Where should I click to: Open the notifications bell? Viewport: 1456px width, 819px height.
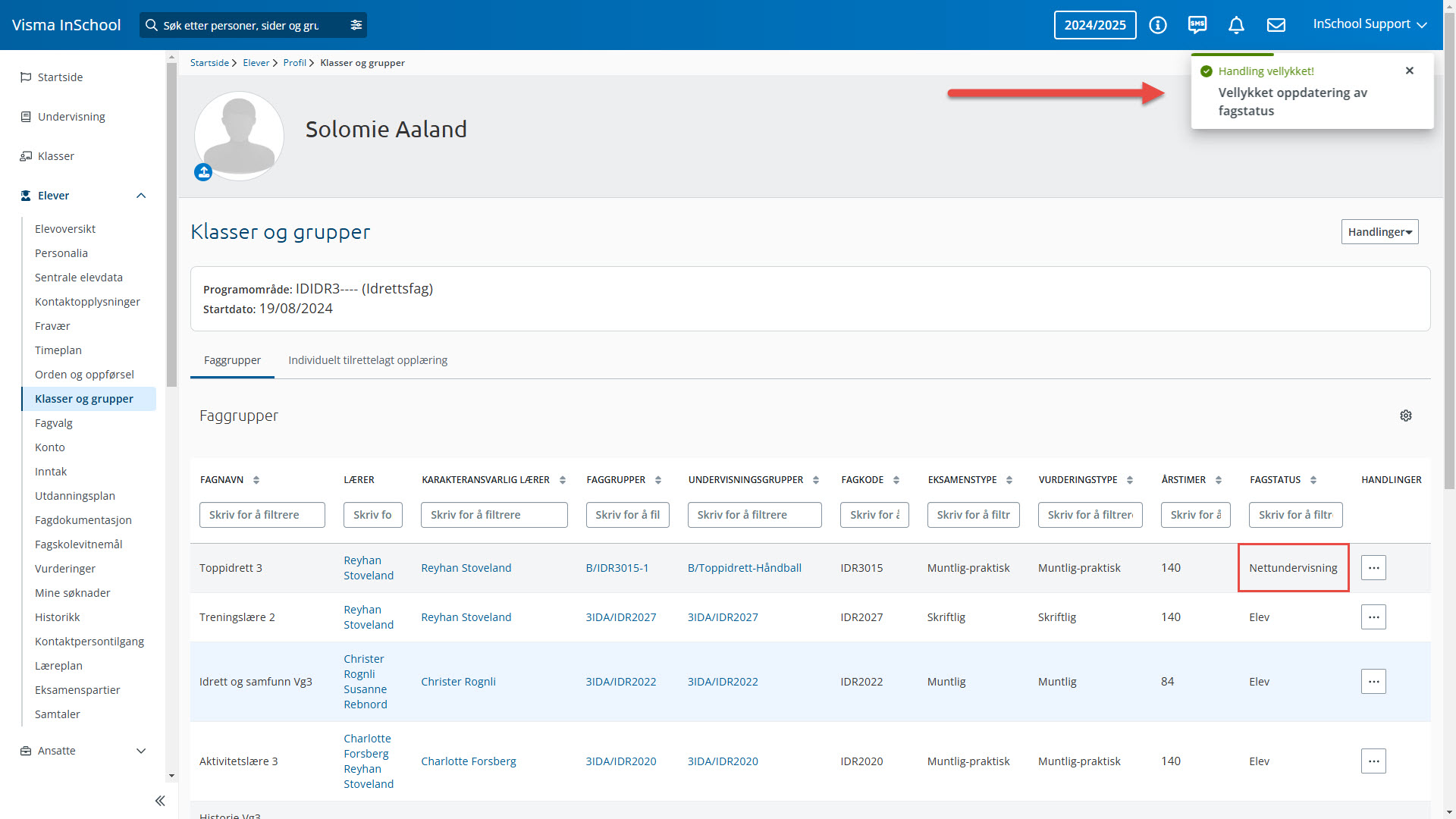point(1236,25)
